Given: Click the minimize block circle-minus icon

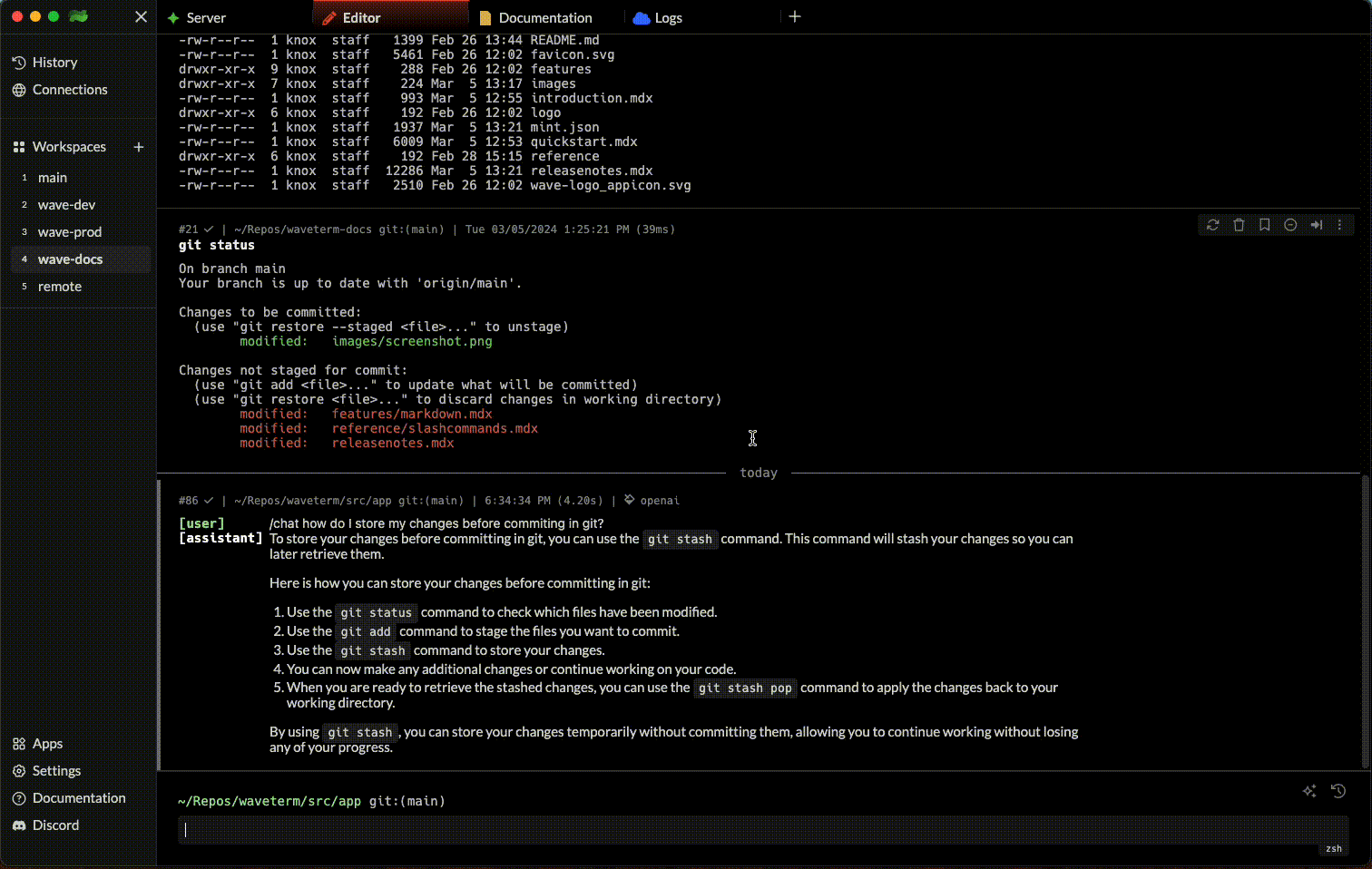Looking at the screenshot, I should click(x=1290, y=225).
